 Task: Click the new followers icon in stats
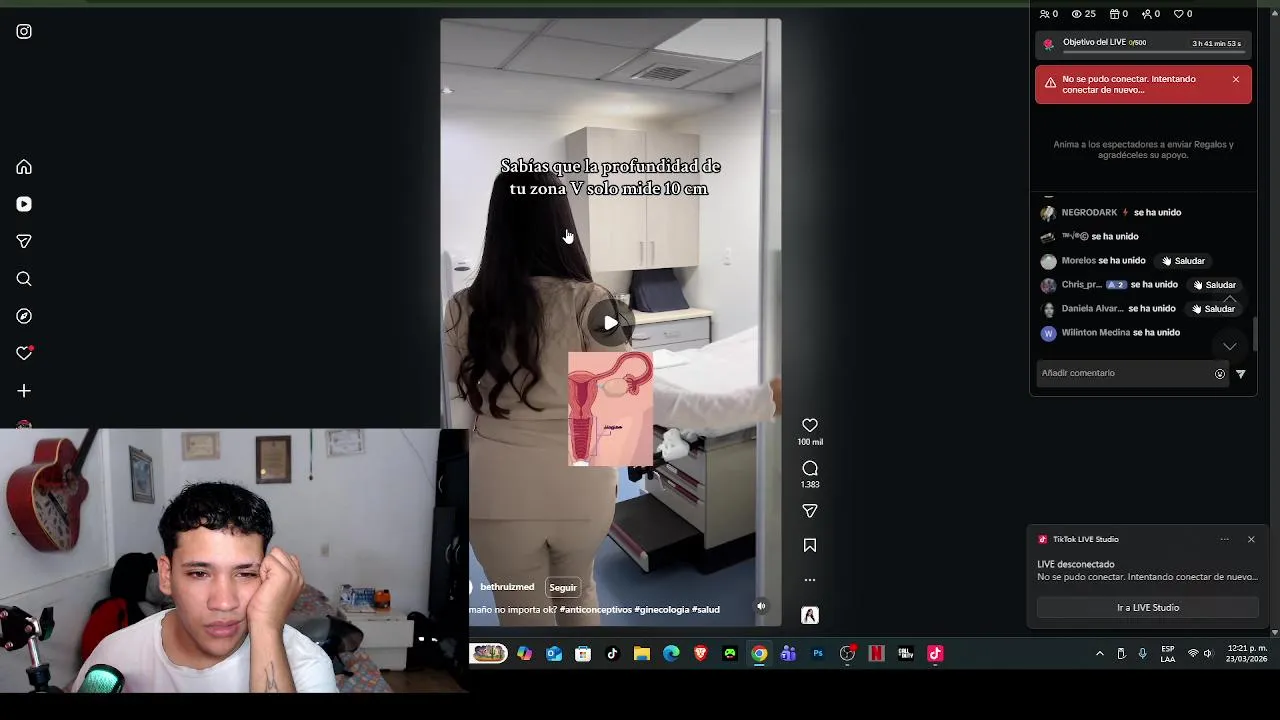(x=1151, y=14)
